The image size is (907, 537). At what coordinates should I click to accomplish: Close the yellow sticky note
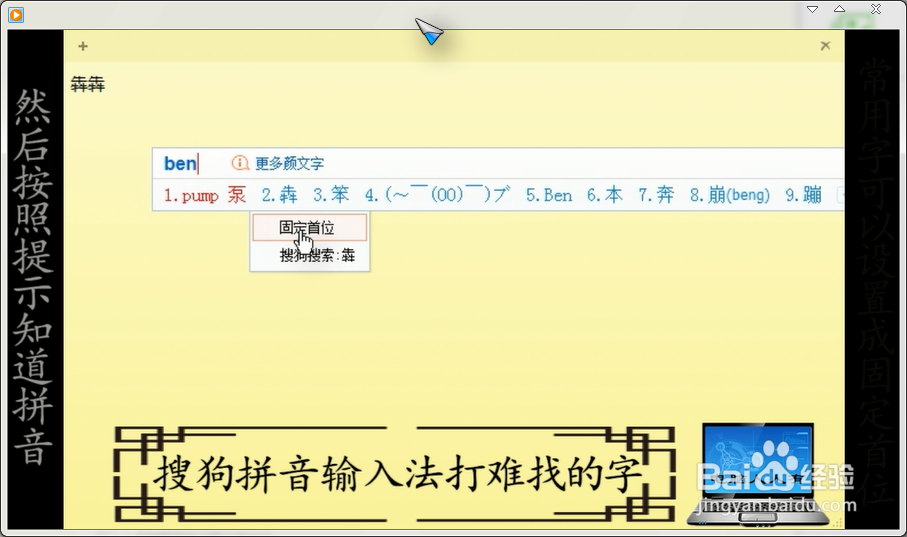point(825,46)
